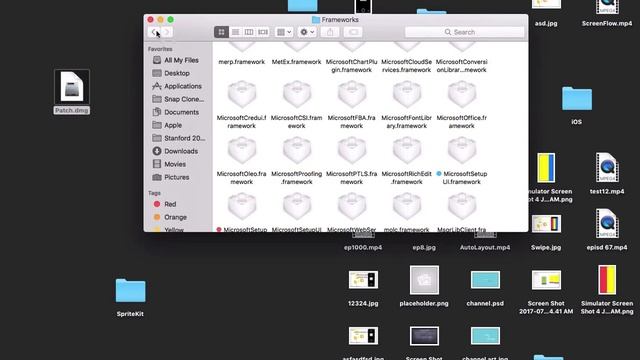This screenshot has height=360, width=640.
Task: Click MicrosoftCloudServices.framework file name
Action: [407, 66]
